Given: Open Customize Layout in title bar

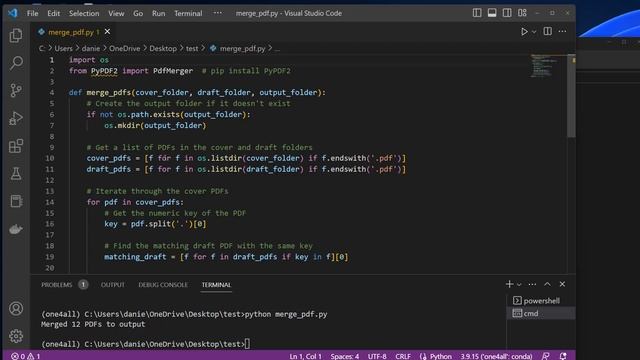Looking at the screenshot, I should coord(522,13).
